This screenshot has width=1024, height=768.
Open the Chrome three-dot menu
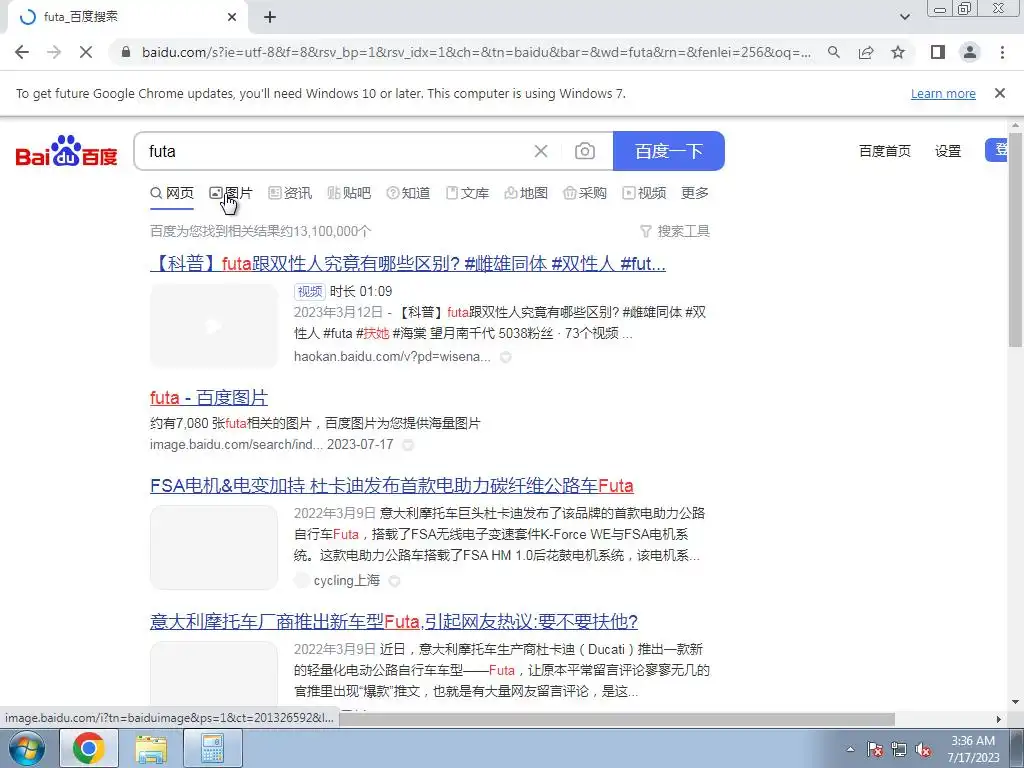[1002, 52]
